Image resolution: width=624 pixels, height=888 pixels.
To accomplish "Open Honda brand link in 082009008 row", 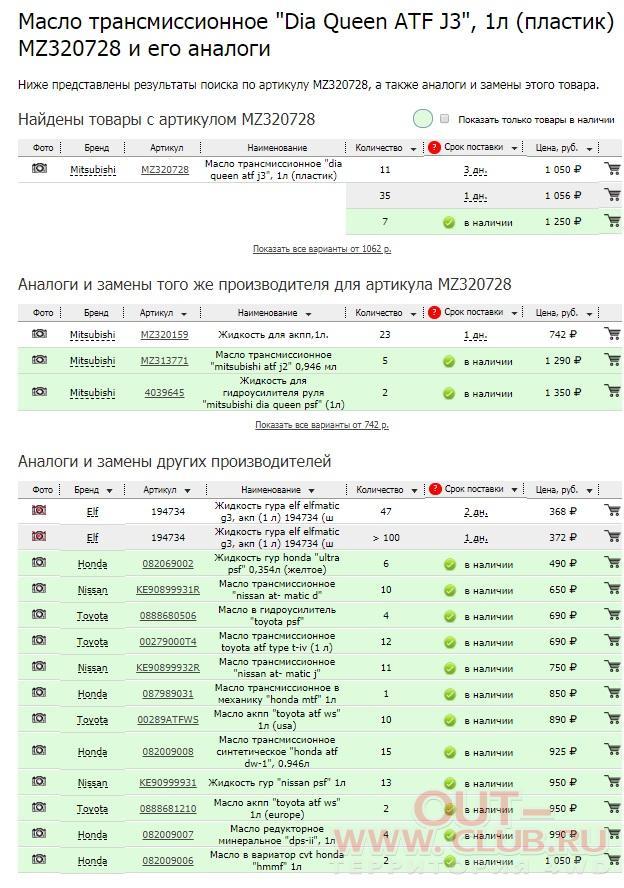I will click(x=92, y=752).
